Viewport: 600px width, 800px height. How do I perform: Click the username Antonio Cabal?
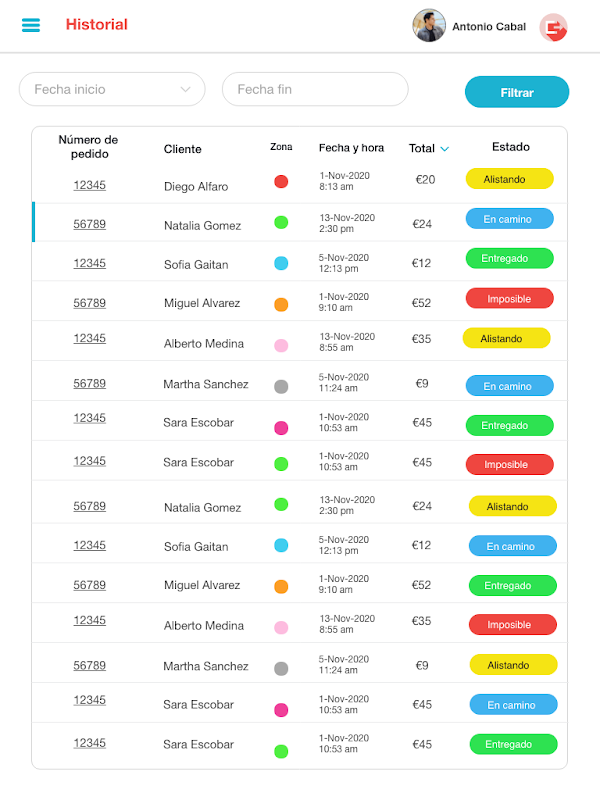coord(489,27)
